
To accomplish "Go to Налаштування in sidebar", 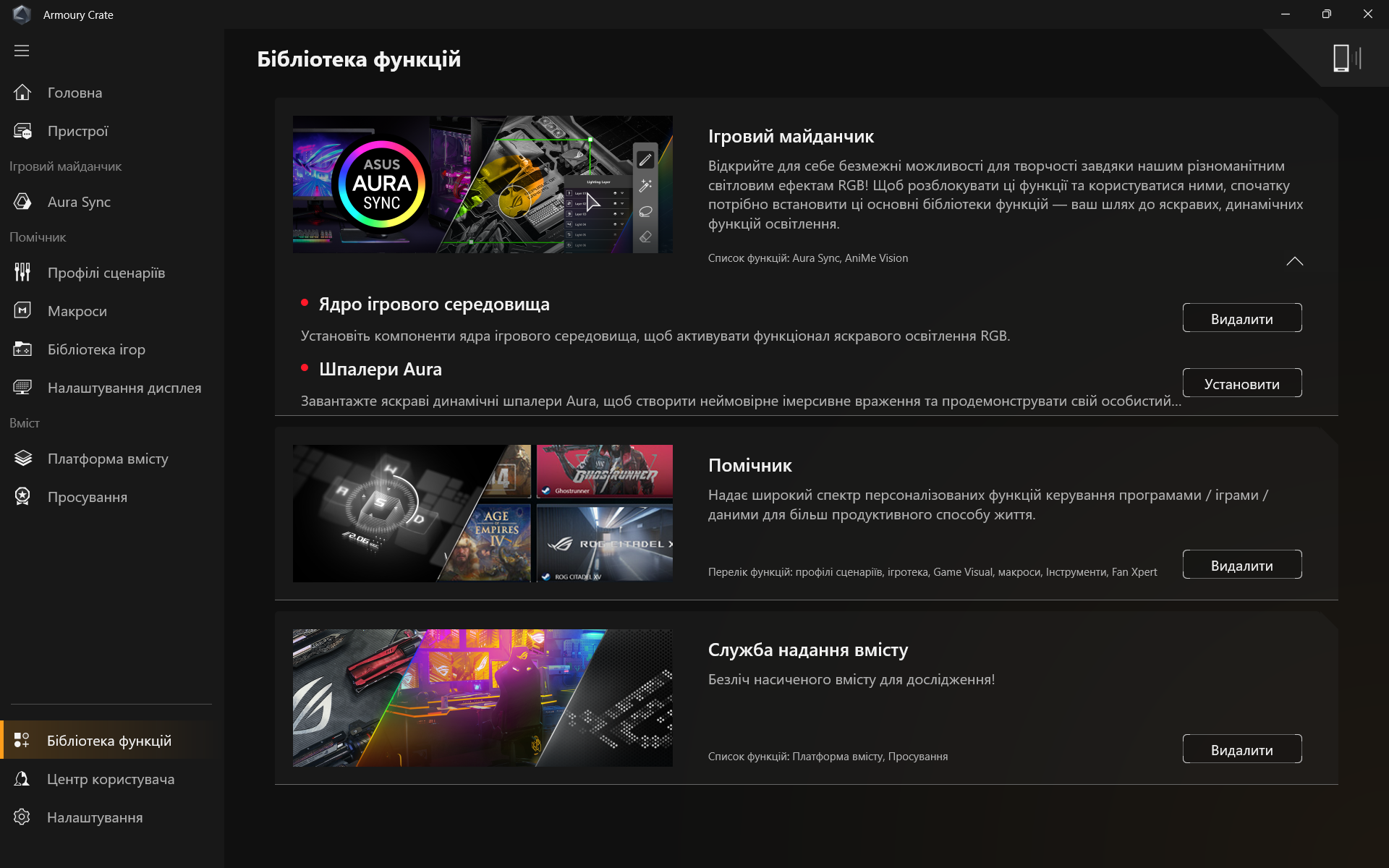I will (x=94, y=817).
